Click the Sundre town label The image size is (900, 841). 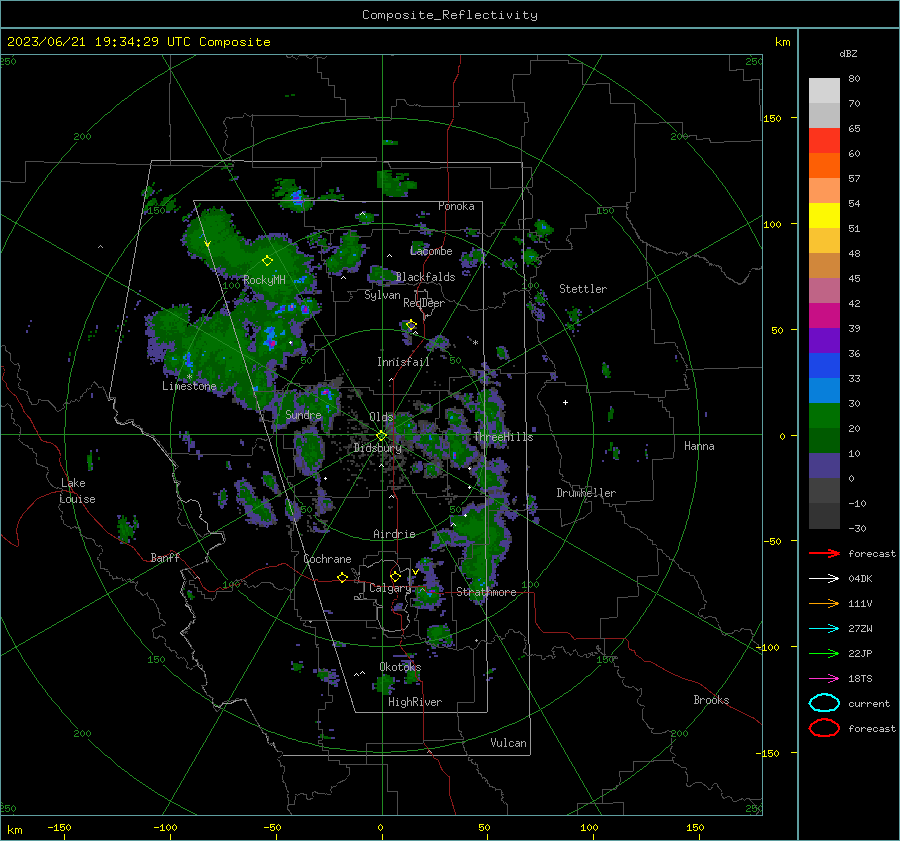click(x=303, y=414)
